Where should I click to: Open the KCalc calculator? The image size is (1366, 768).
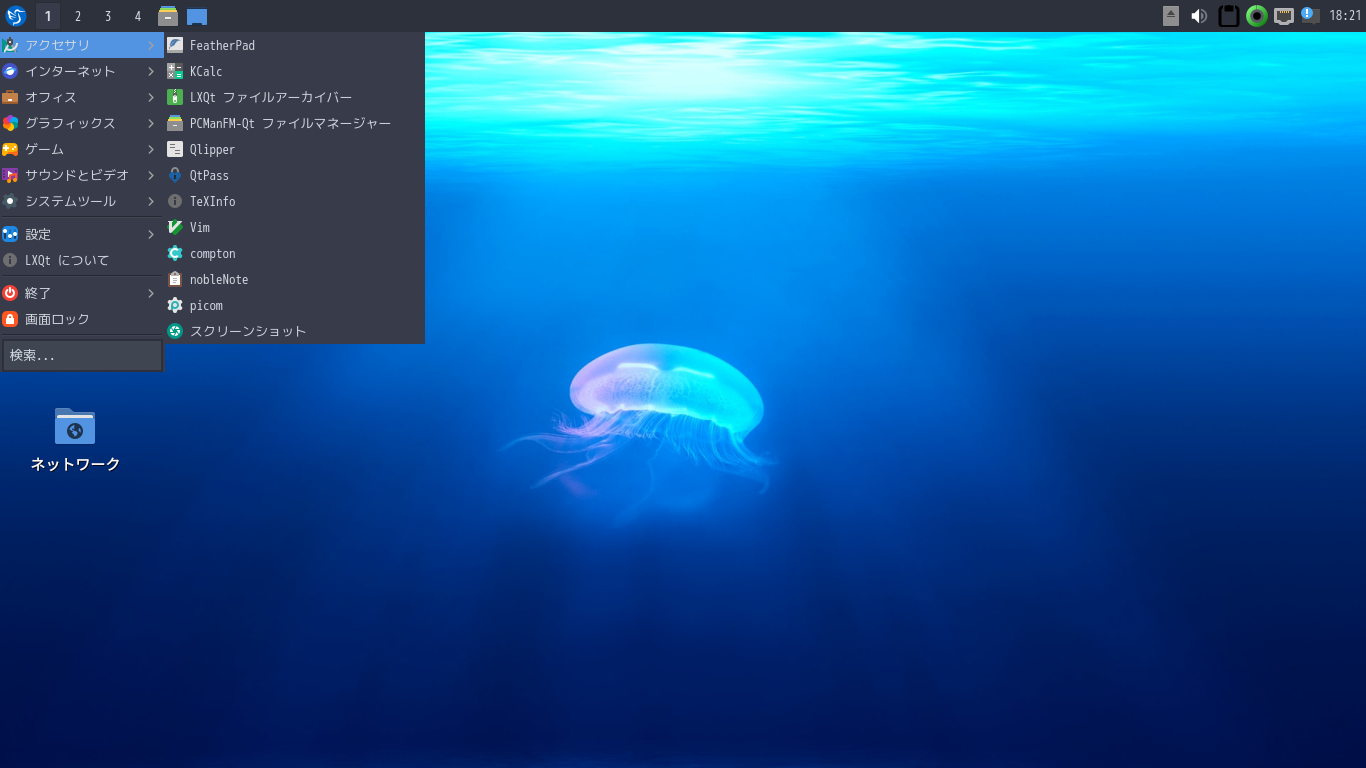tap(204, 71)
